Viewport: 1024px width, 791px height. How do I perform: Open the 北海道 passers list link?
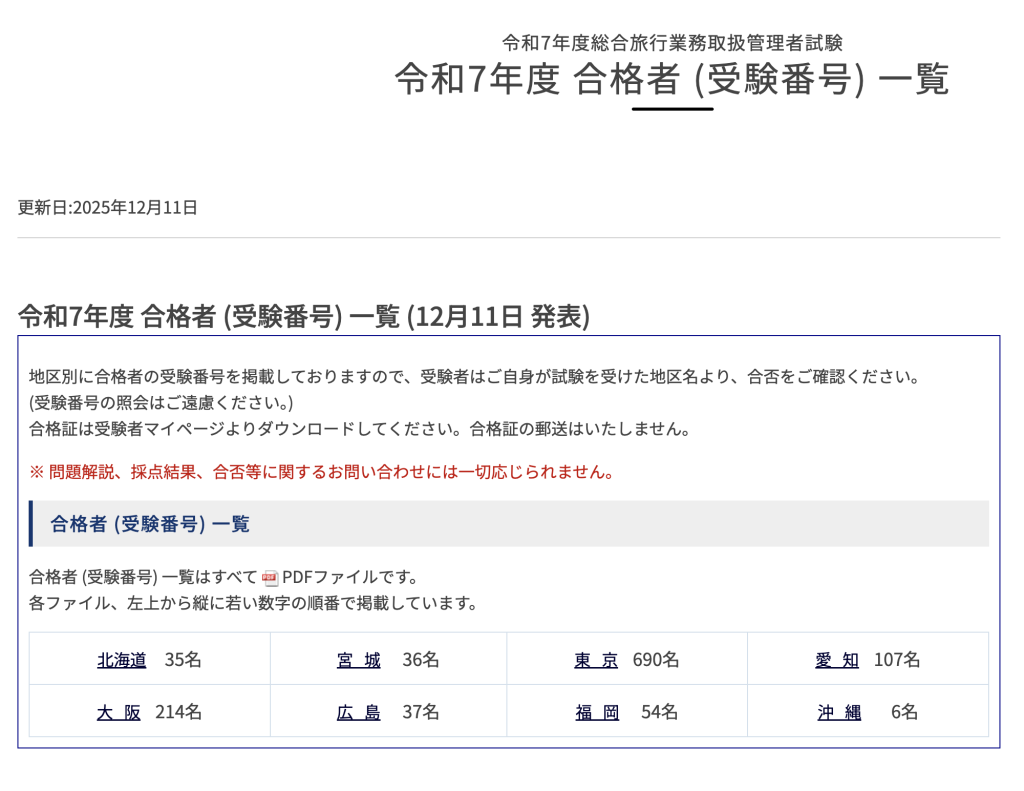coord(122,660)
